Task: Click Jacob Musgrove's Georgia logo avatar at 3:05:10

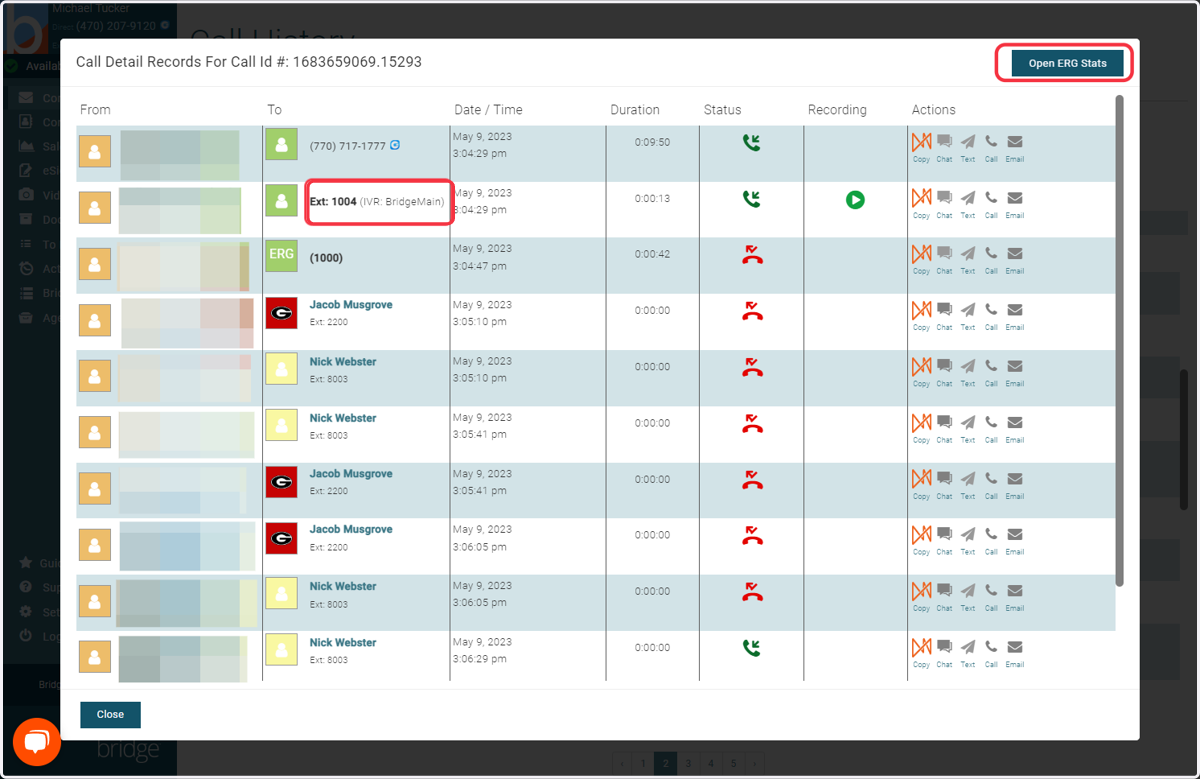Action: 281,313
